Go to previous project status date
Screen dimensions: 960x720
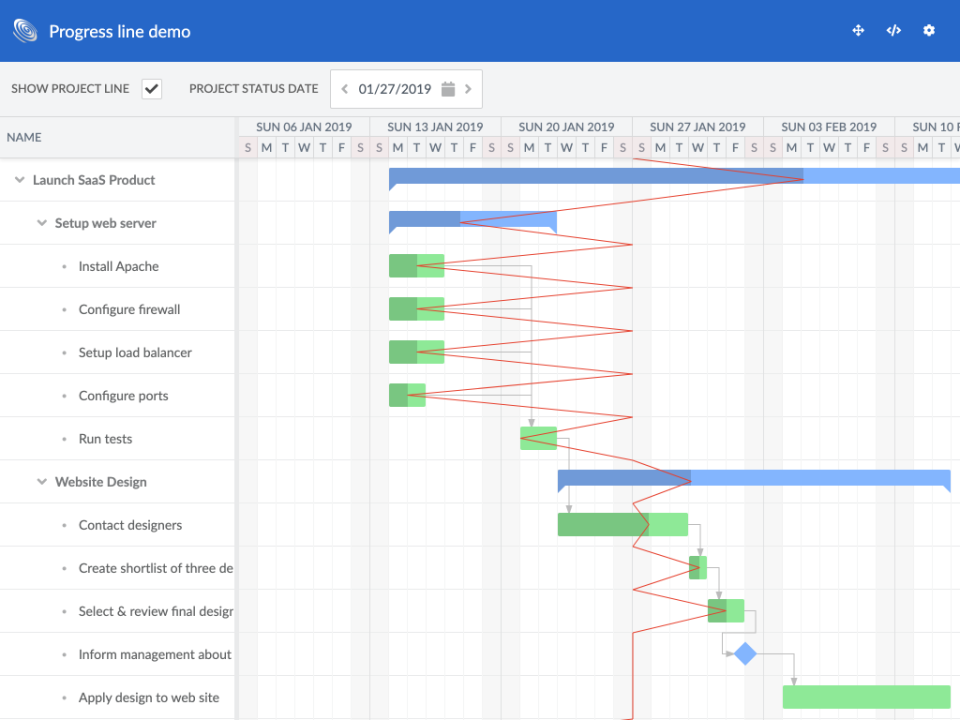tap(345, 89)
